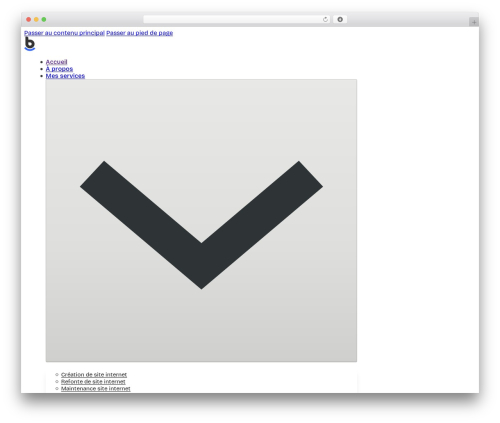
Task: Select the Mes services menu link
Action: [x=65, y=76]
